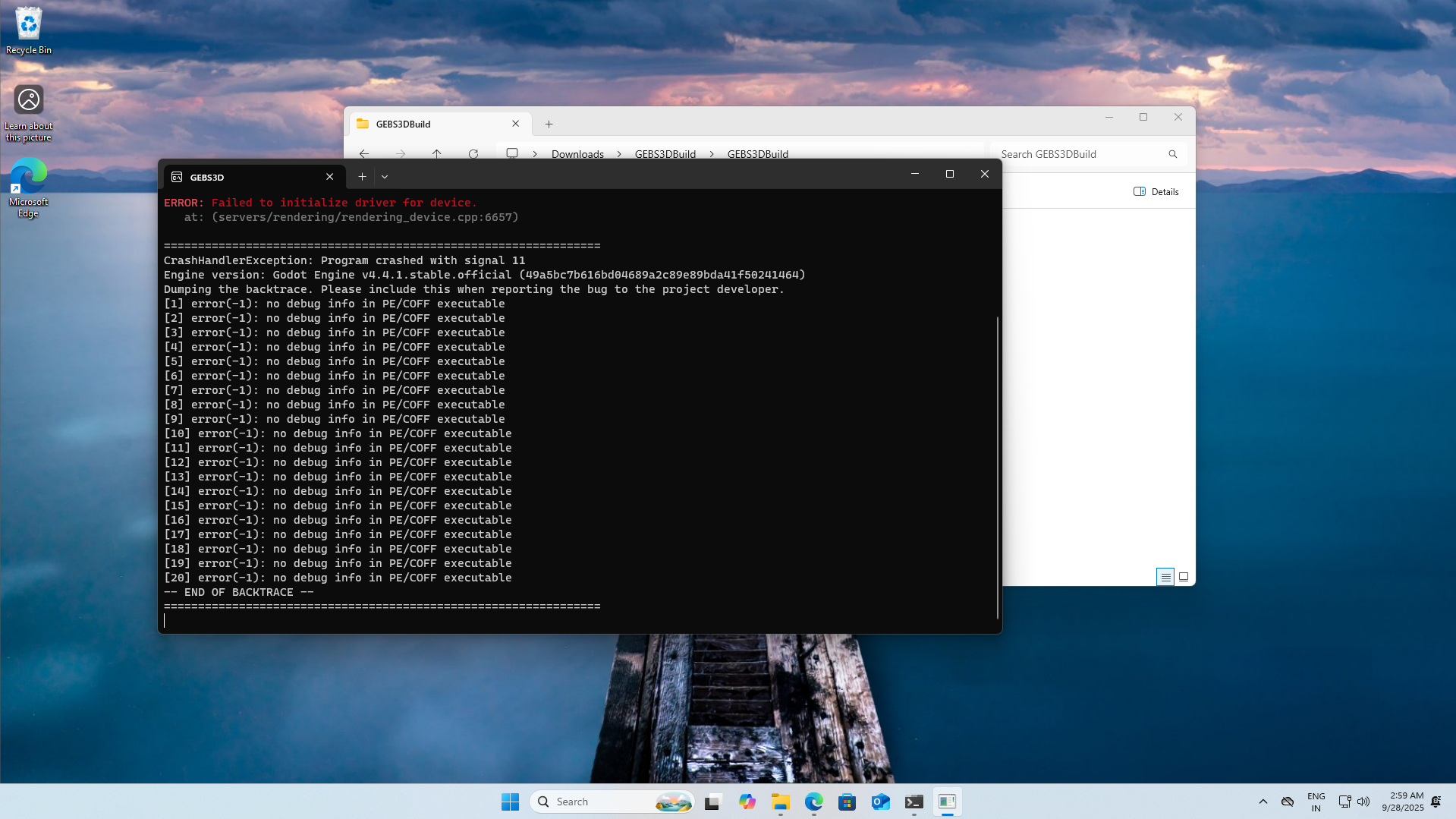Open the network status tray icon
This screenshot has height=819, width=1456.
(1344, 802)
